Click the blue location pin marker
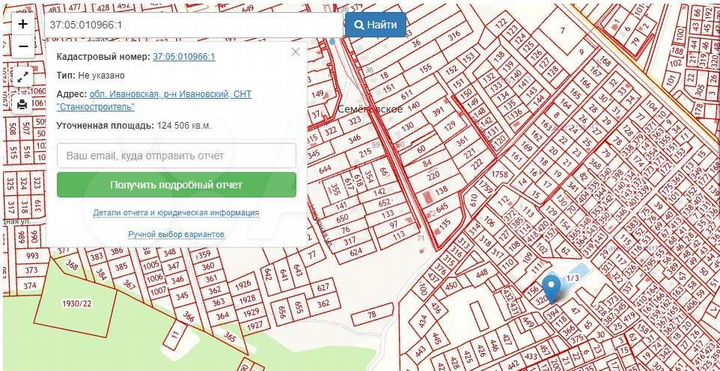The height and width of the screenshot is (371, 720). (552, 289)
